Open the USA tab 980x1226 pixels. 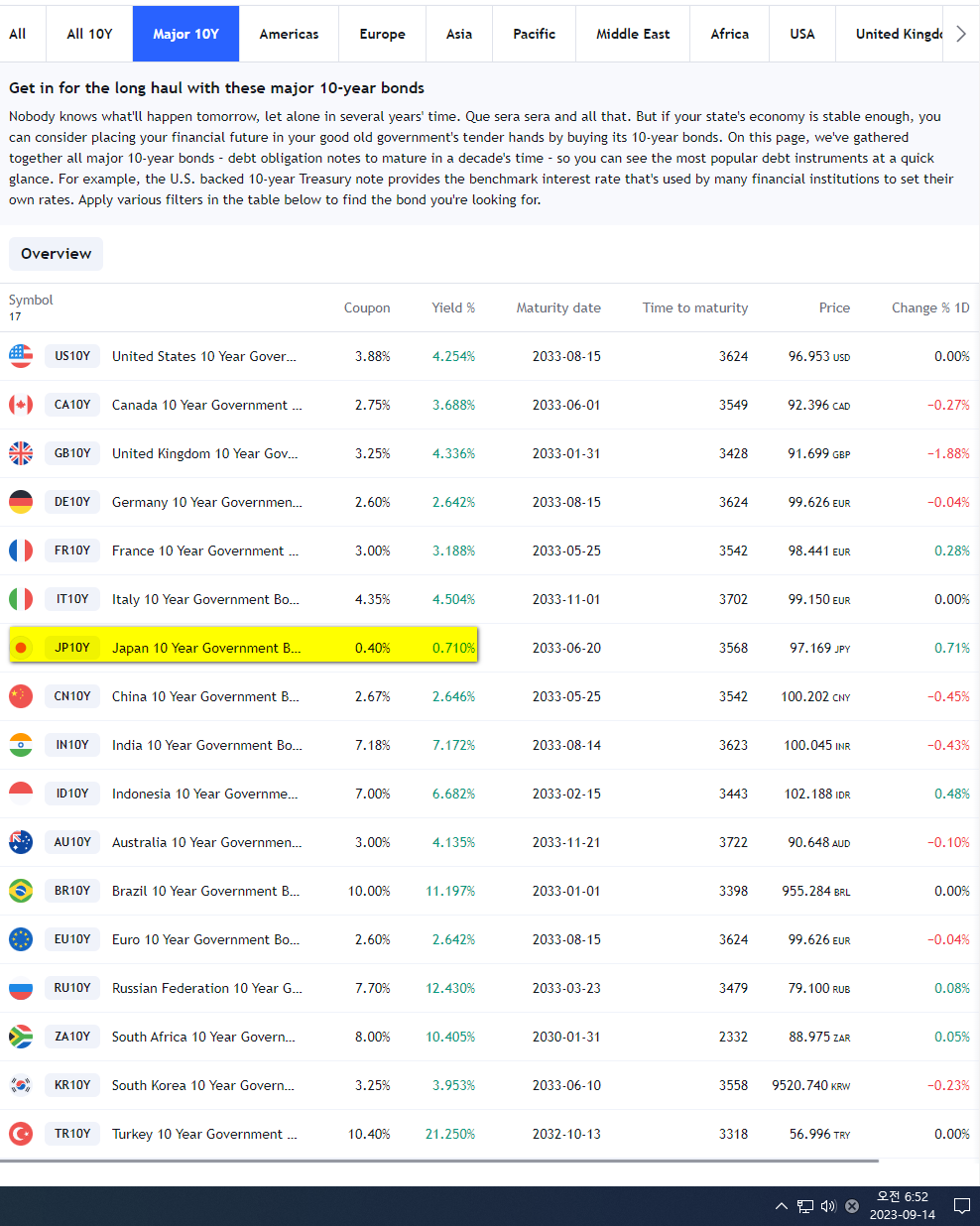pos(802,34)
